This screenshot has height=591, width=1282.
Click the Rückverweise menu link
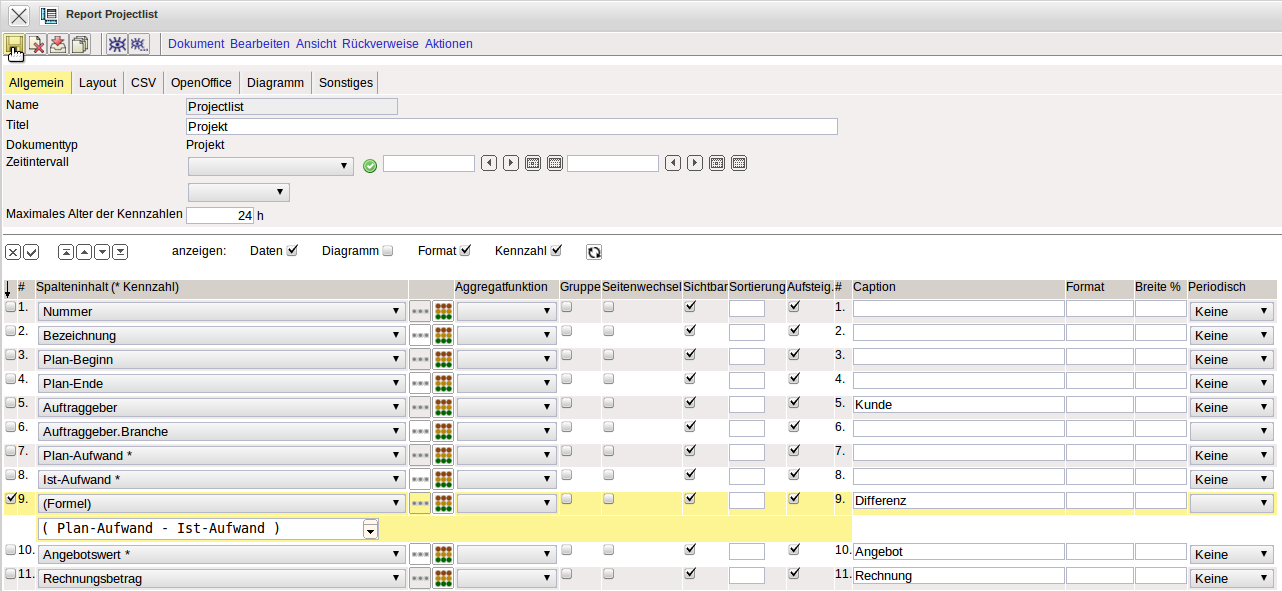click(380, 44)
